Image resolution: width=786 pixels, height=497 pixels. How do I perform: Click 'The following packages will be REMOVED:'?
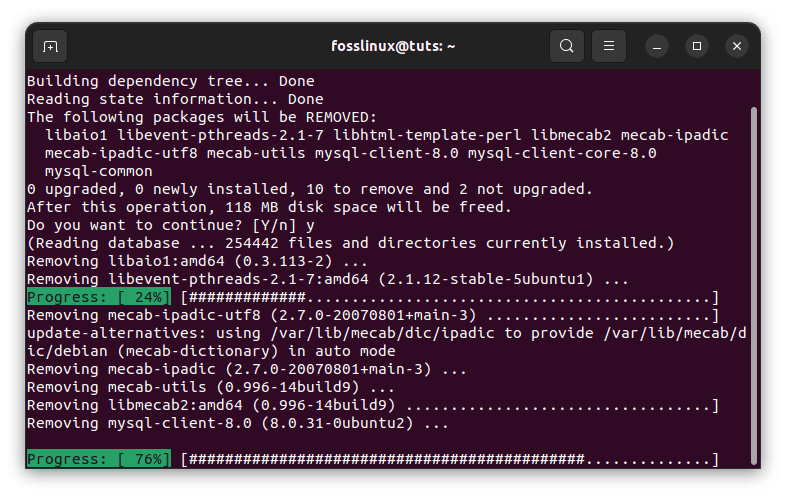(x=202, y=117)
